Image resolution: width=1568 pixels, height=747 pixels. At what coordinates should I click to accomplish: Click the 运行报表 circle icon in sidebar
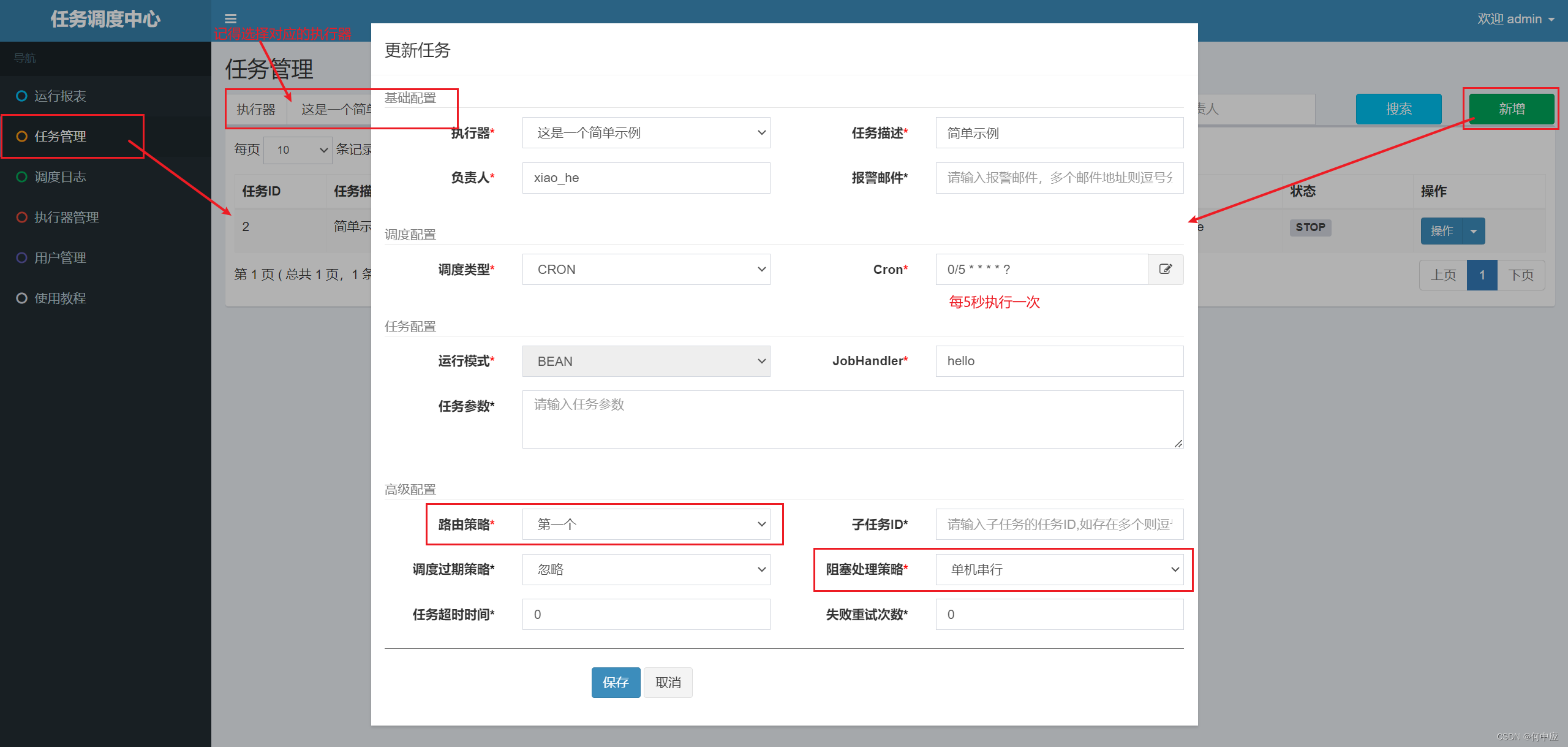click(x=21, y=96)
